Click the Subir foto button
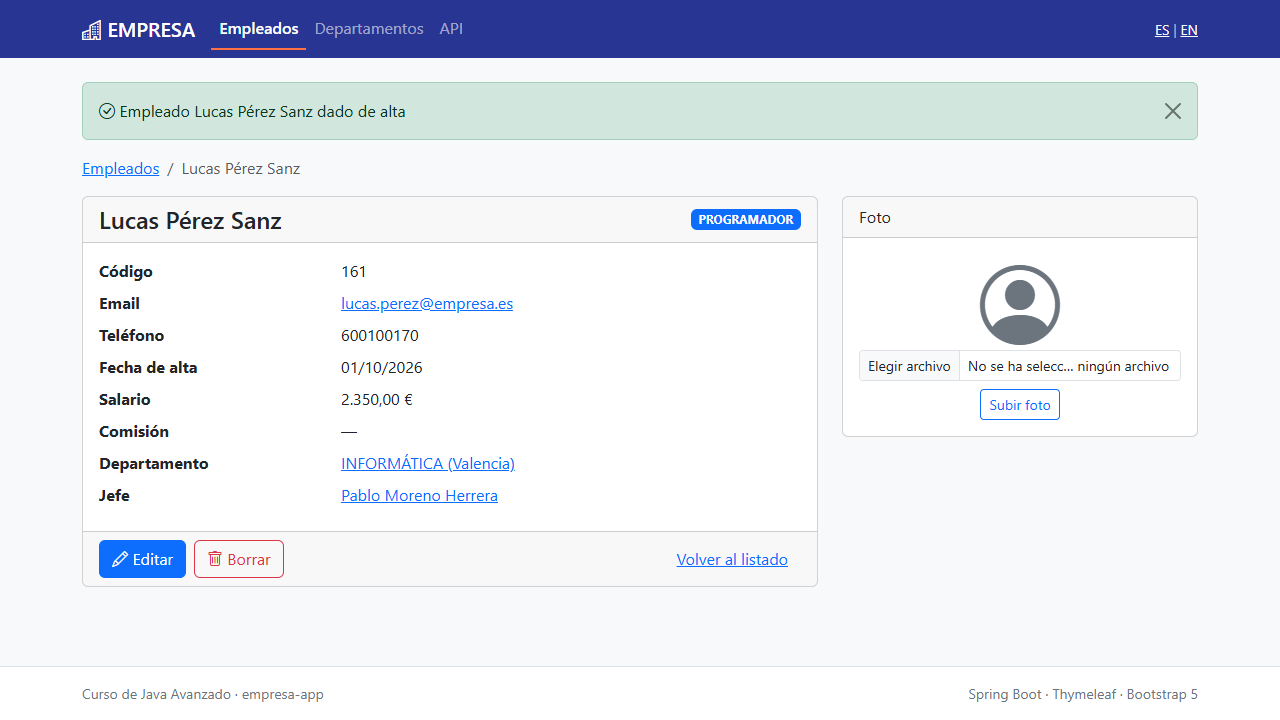Screen dimensions: 1280x720 (1020, 405)
